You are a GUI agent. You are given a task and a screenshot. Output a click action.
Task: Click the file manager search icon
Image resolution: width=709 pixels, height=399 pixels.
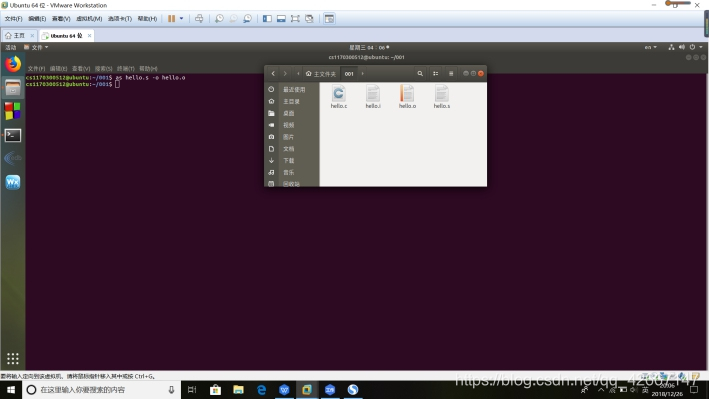tap(420, 73)
